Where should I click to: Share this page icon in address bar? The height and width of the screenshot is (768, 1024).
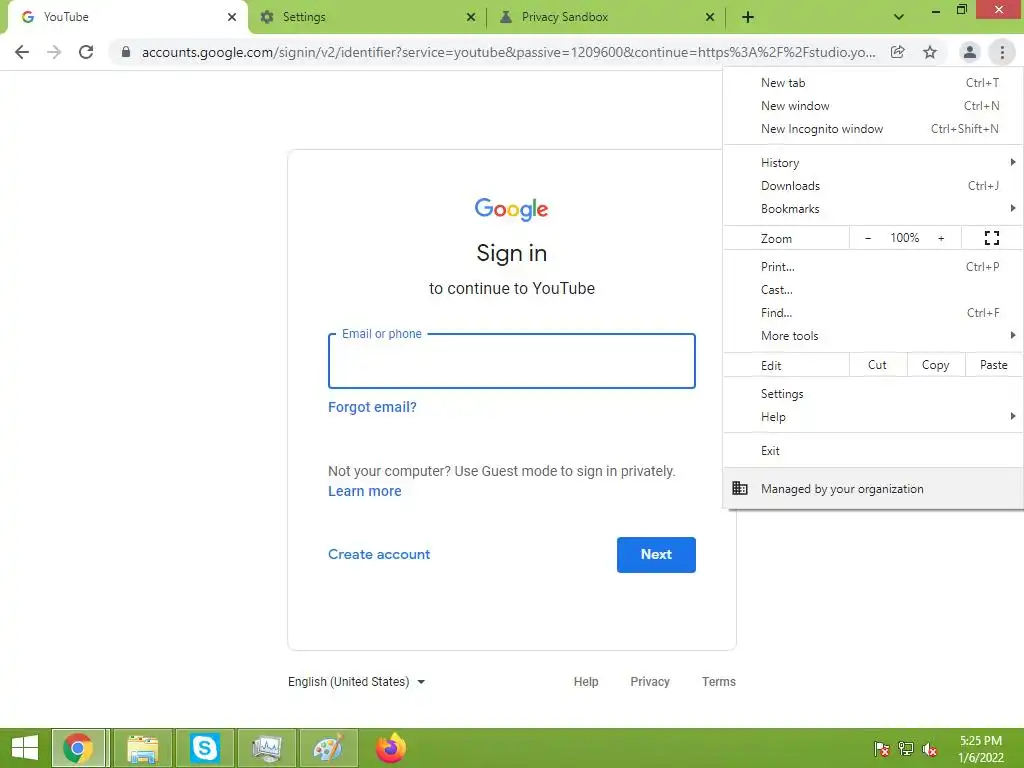898,52
